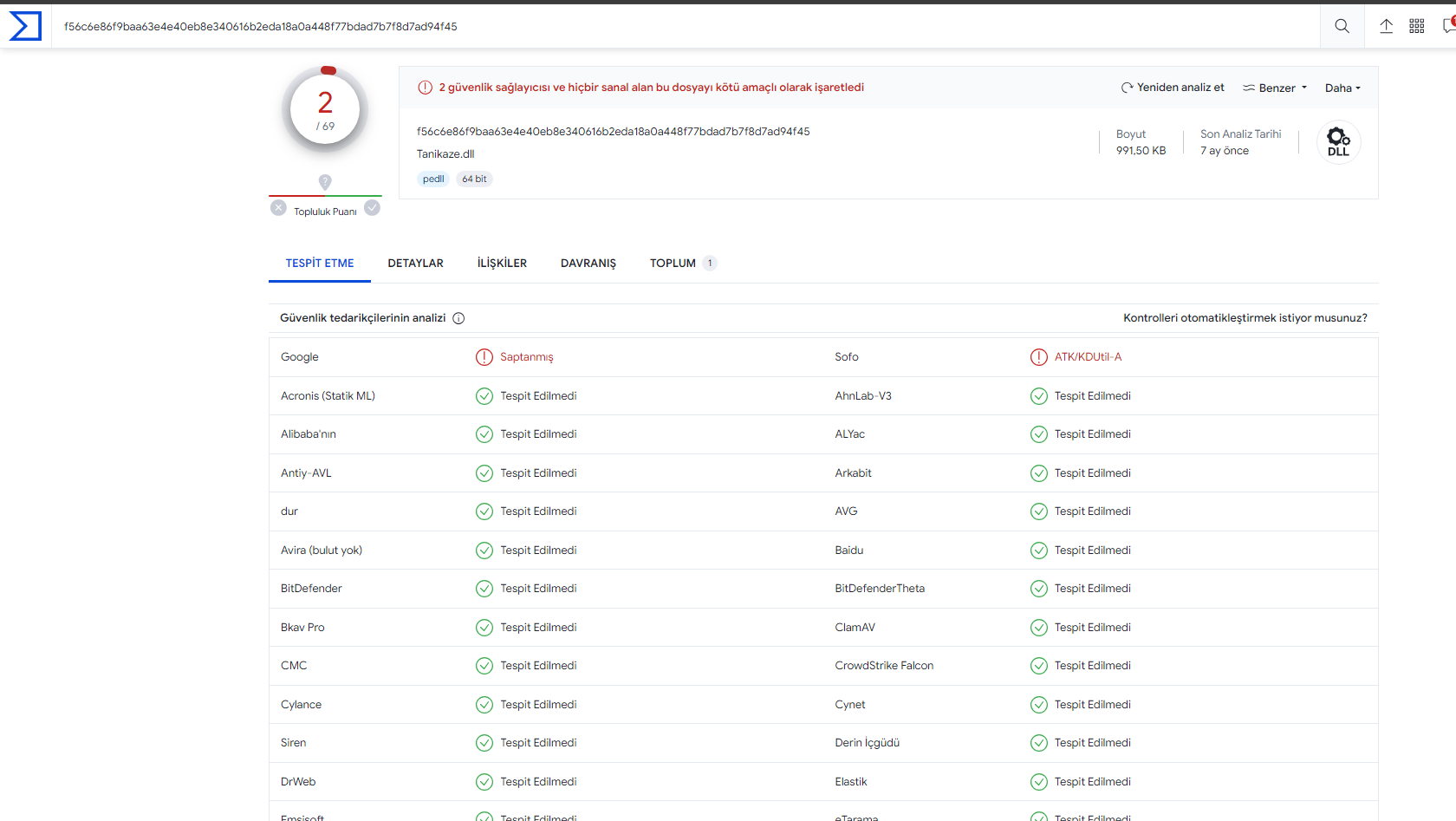
Task: Click the hash search input field
Action: tap(685, 26)
